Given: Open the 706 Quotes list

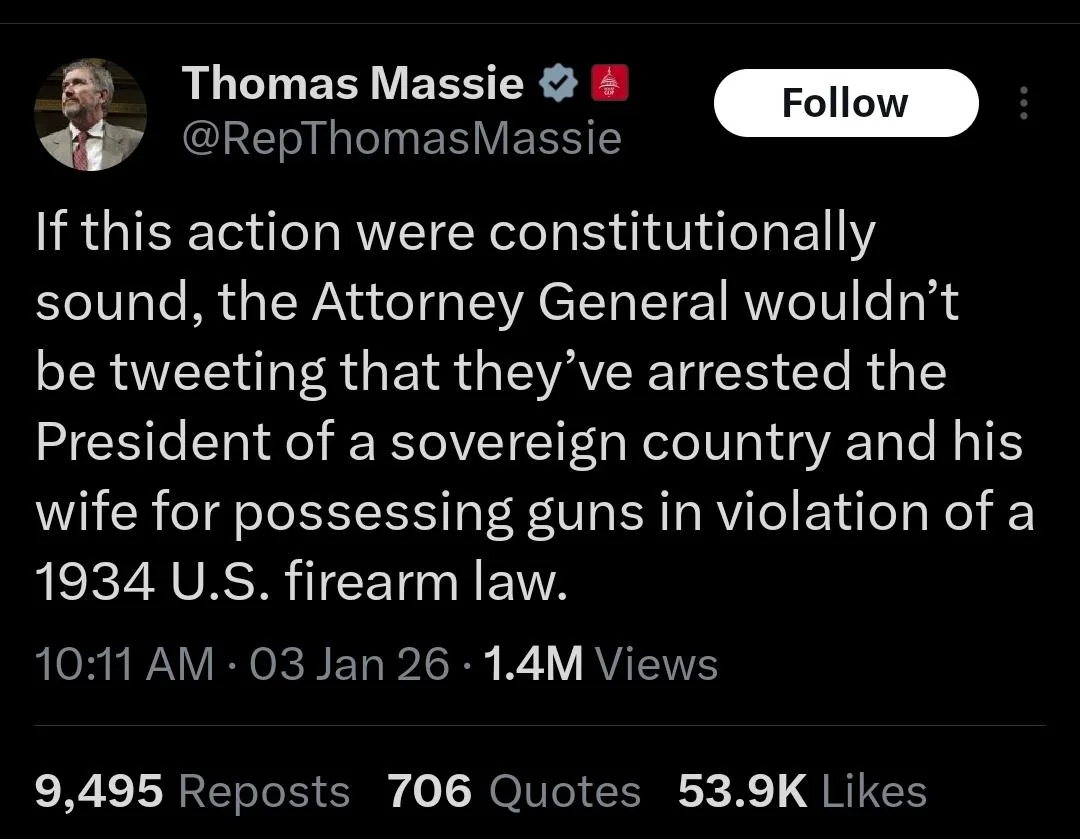Looking at the screenshot, I should tap(514, 792).
